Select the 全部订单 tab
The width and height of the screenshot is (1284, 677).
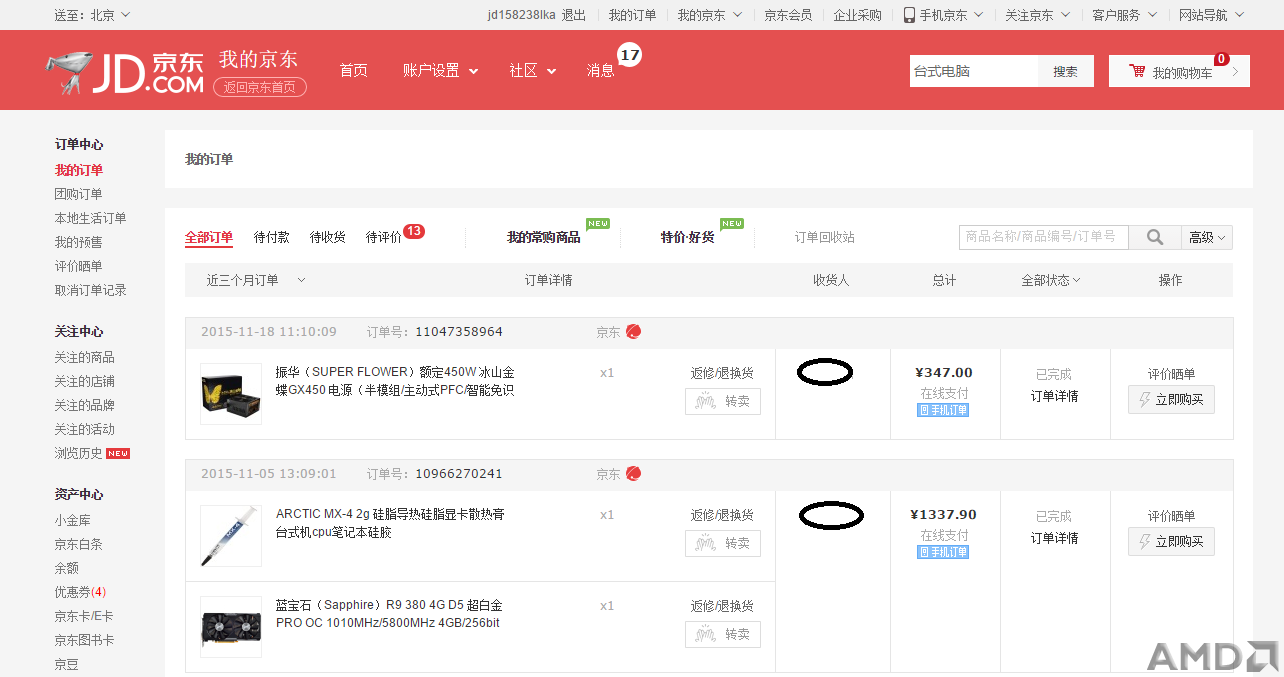(209, 237)
